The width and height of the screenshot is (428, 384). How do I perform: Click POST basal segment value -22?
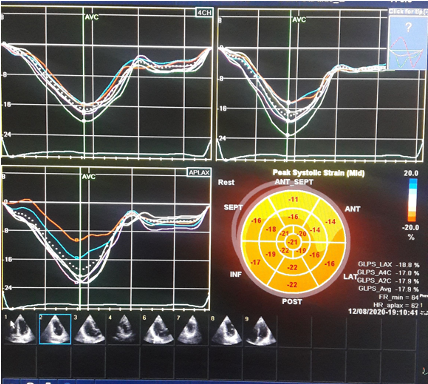pos(292,284)
